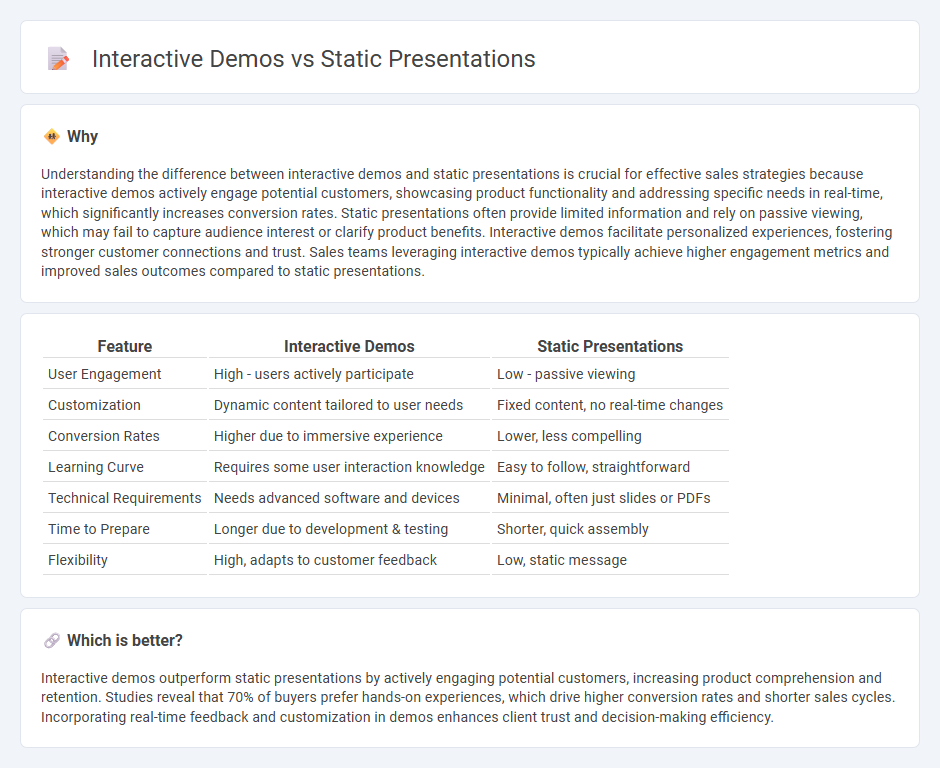The image size is (940, 768).
Task: Select the Technical Requirements row label
Action: (x=125, y=498)
